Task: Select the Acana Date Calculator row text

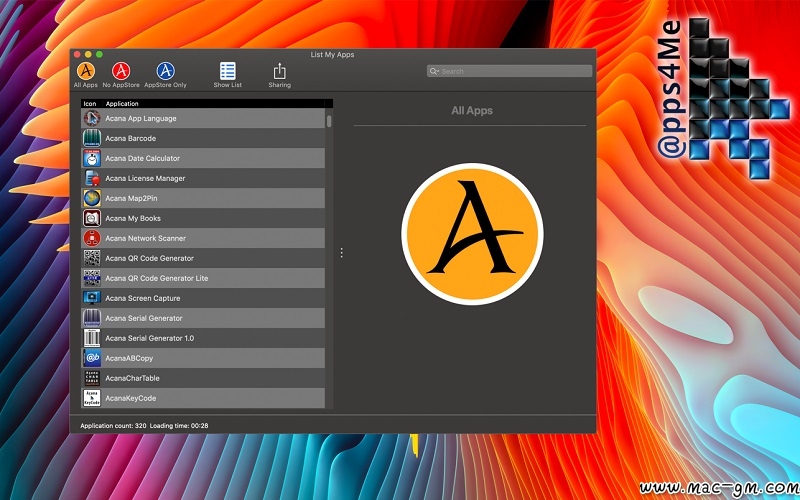Action: 142,158
